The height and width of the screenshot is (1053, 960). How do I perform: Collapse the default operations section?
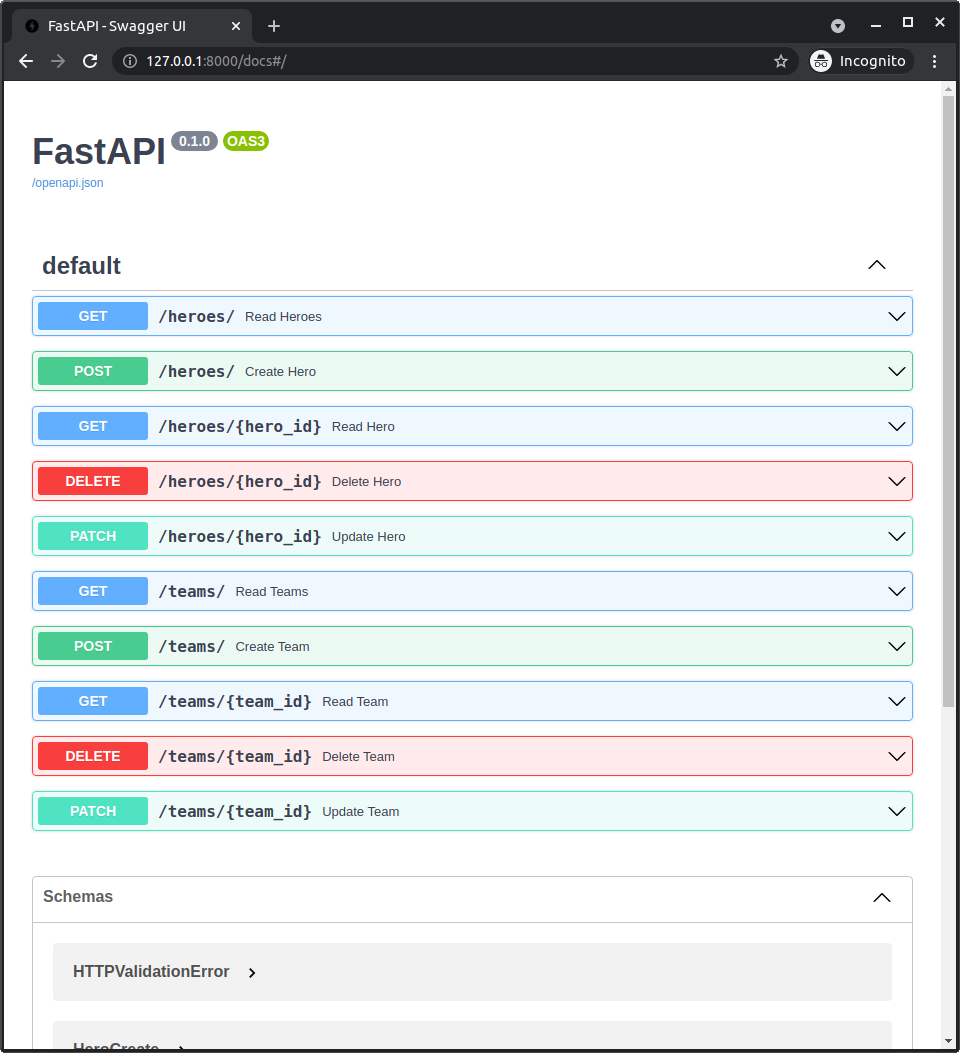[876, 265]
